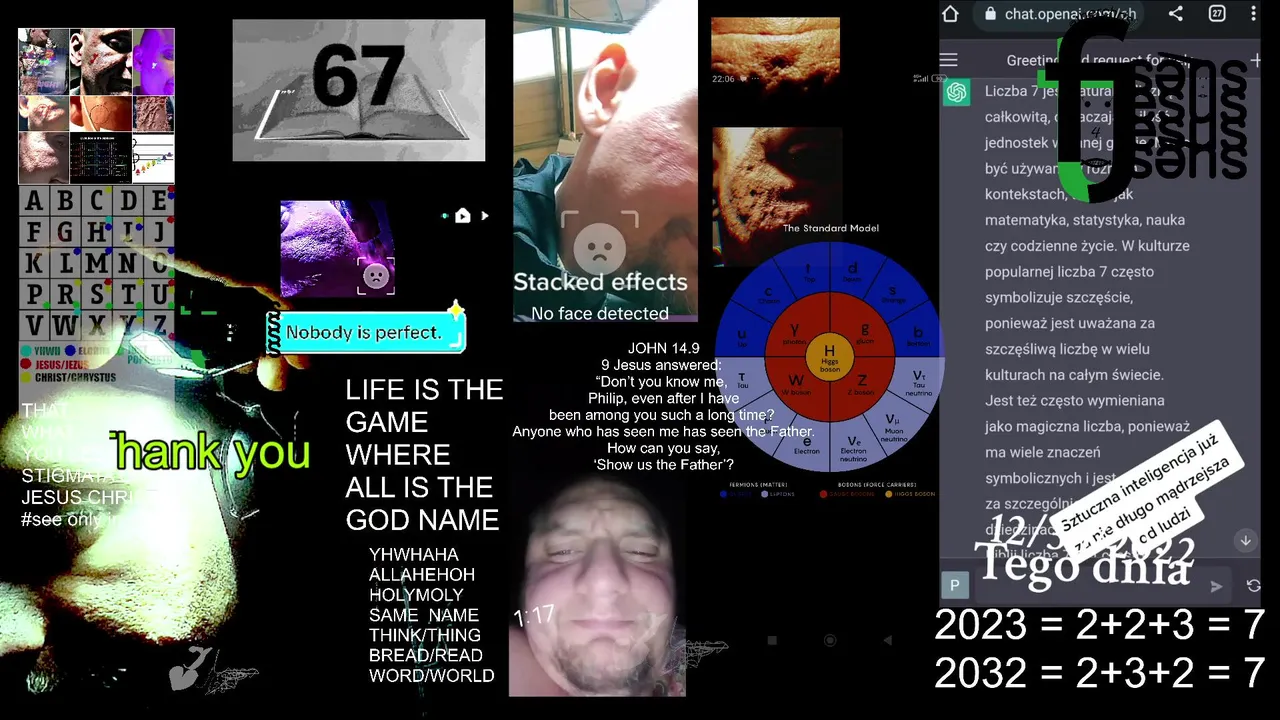Click the small play triangle near the house icon
The width and height of the screenshot is (1280, 720).
tap(485, 215)
